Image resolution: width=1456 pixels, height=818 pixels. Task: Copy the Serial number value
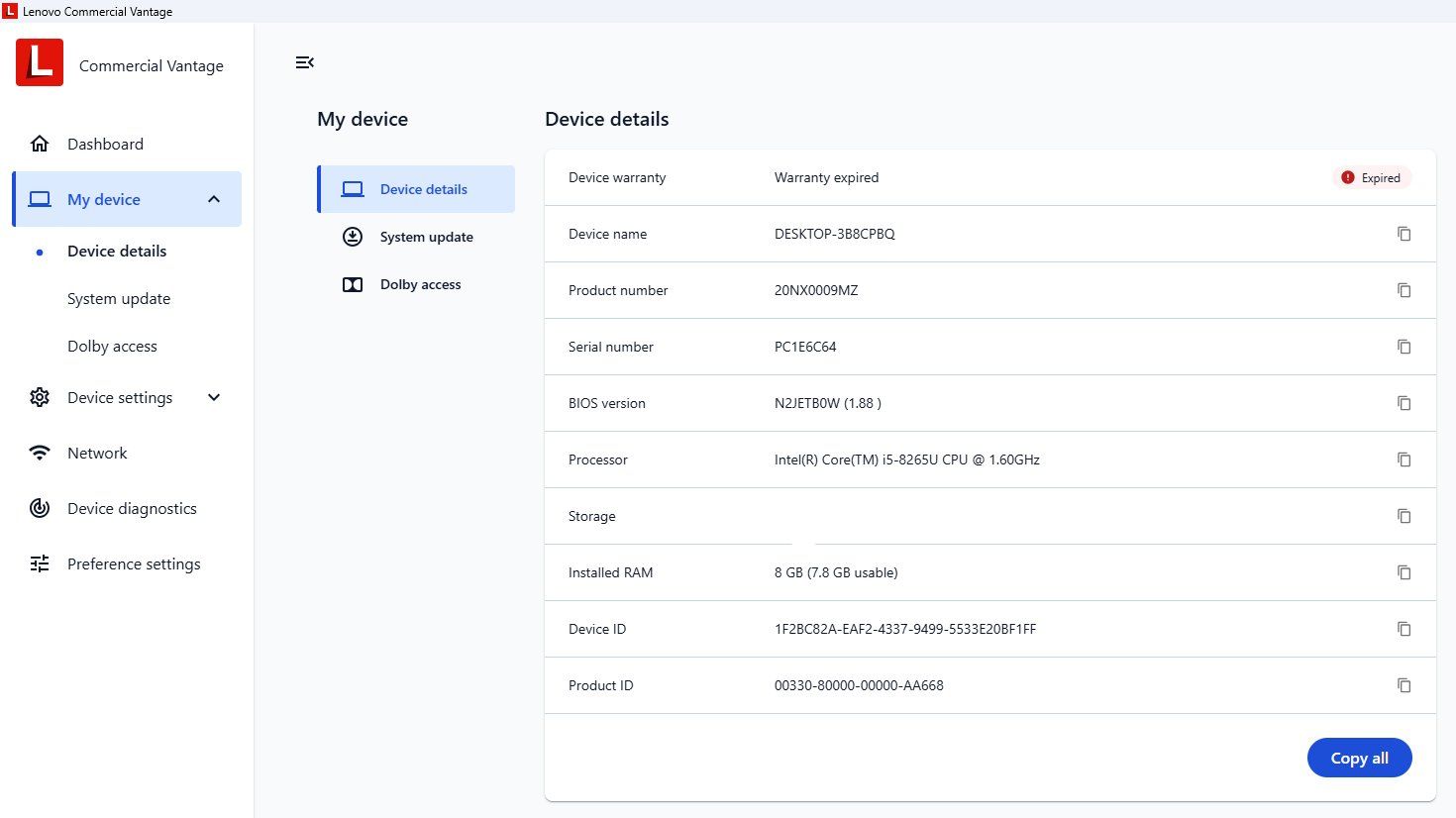(x=1404, y=347)
